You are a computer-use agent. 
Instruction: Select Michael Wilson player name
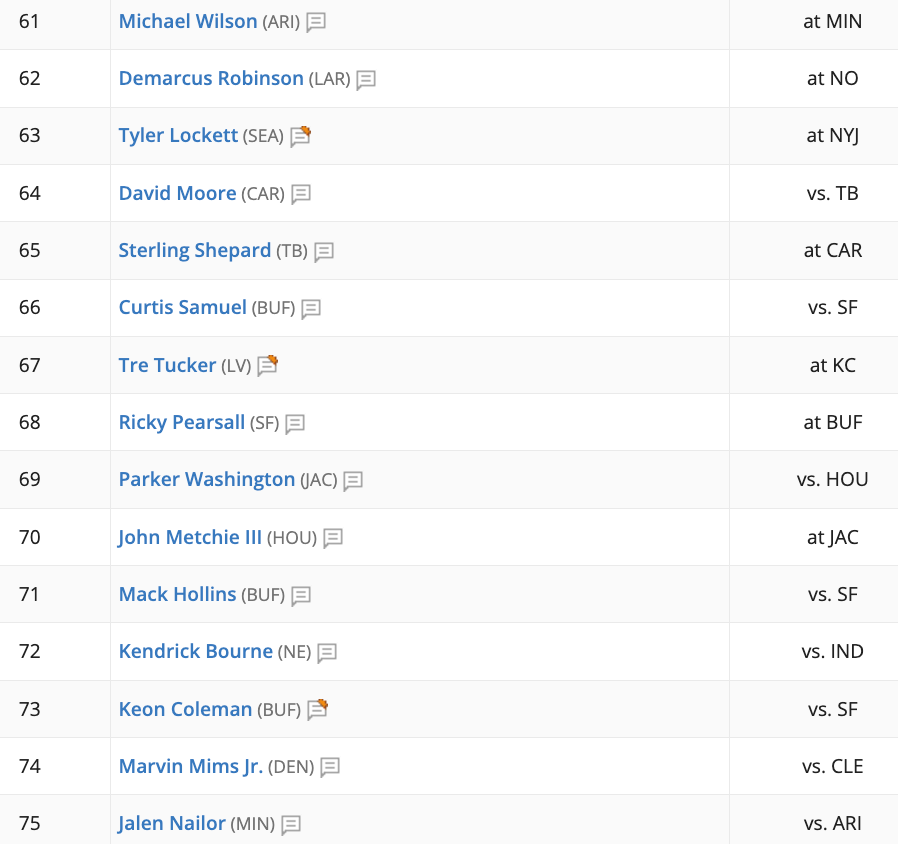point(188,21)
